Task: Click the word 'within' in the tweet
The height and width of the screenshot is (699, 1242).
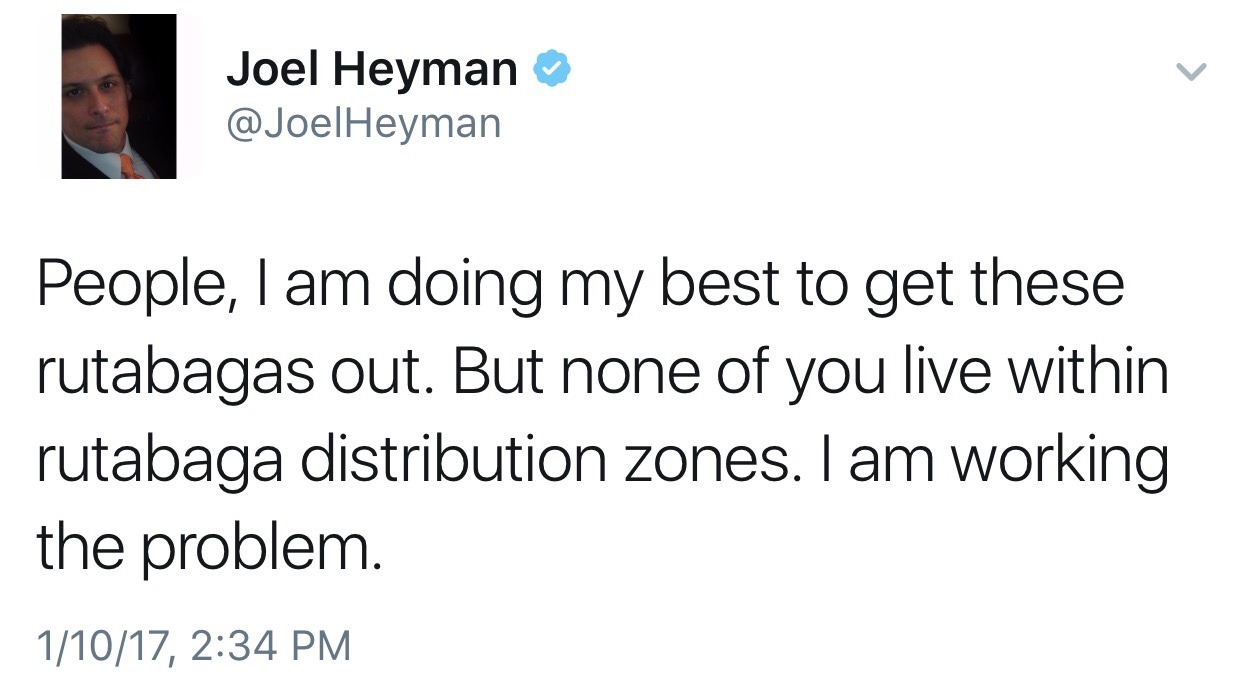Action: pos(1089,372)
